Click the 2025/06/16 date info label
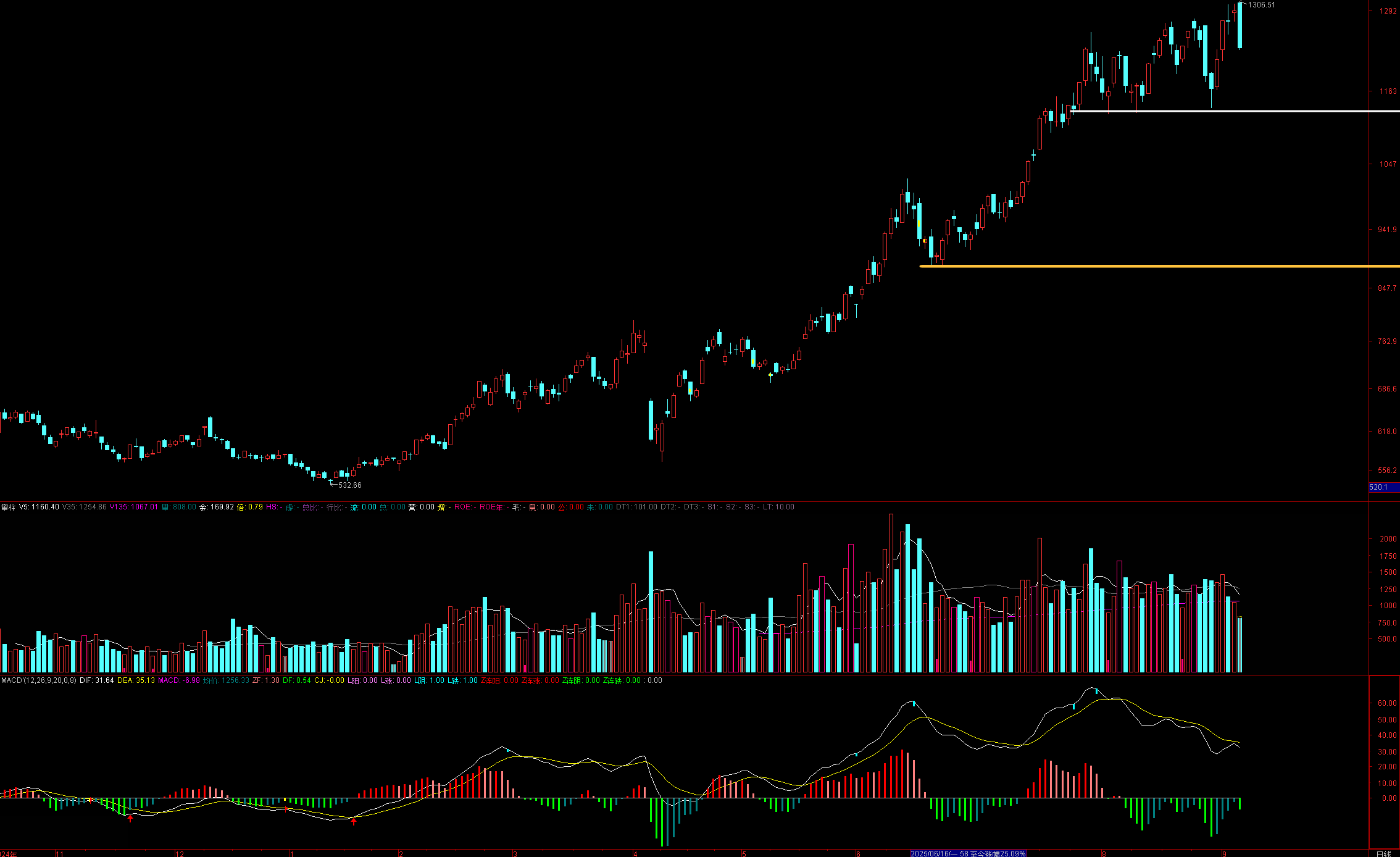The height and width of the screenshot is (857, 1400). (x=968, y=853)
